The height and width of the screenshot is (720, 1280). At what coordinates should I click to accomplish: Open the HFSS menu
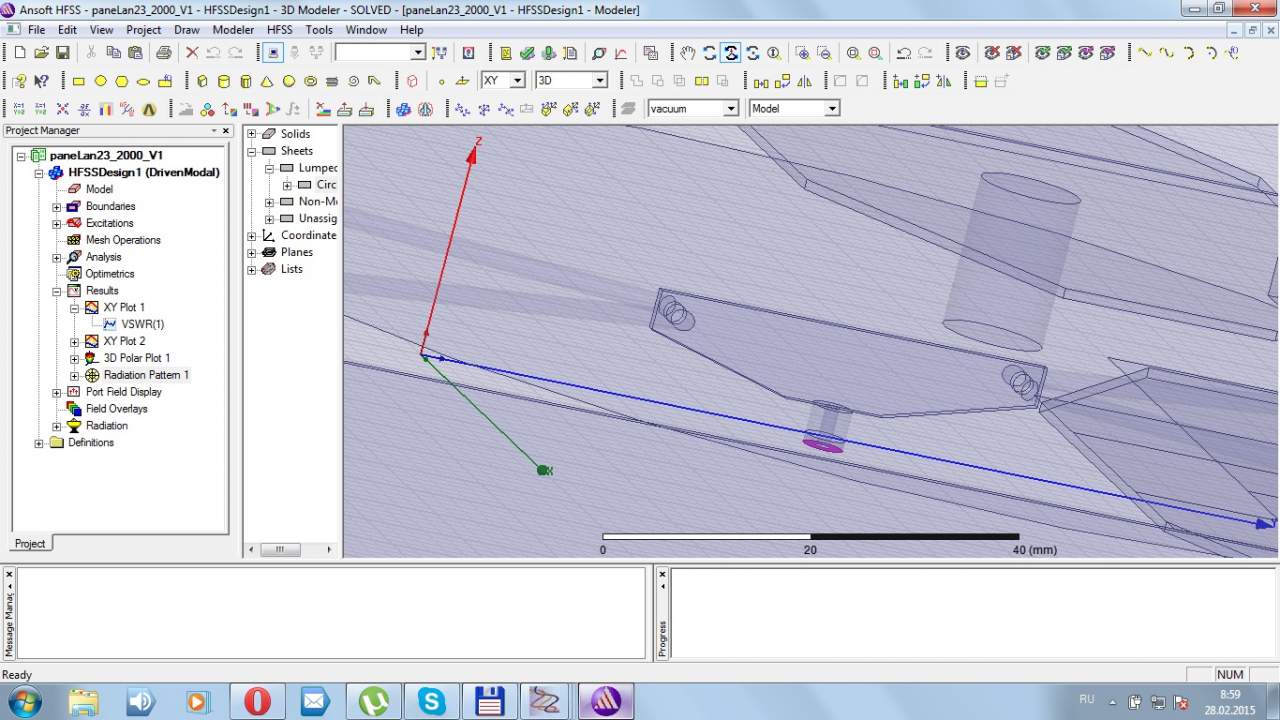279,30
